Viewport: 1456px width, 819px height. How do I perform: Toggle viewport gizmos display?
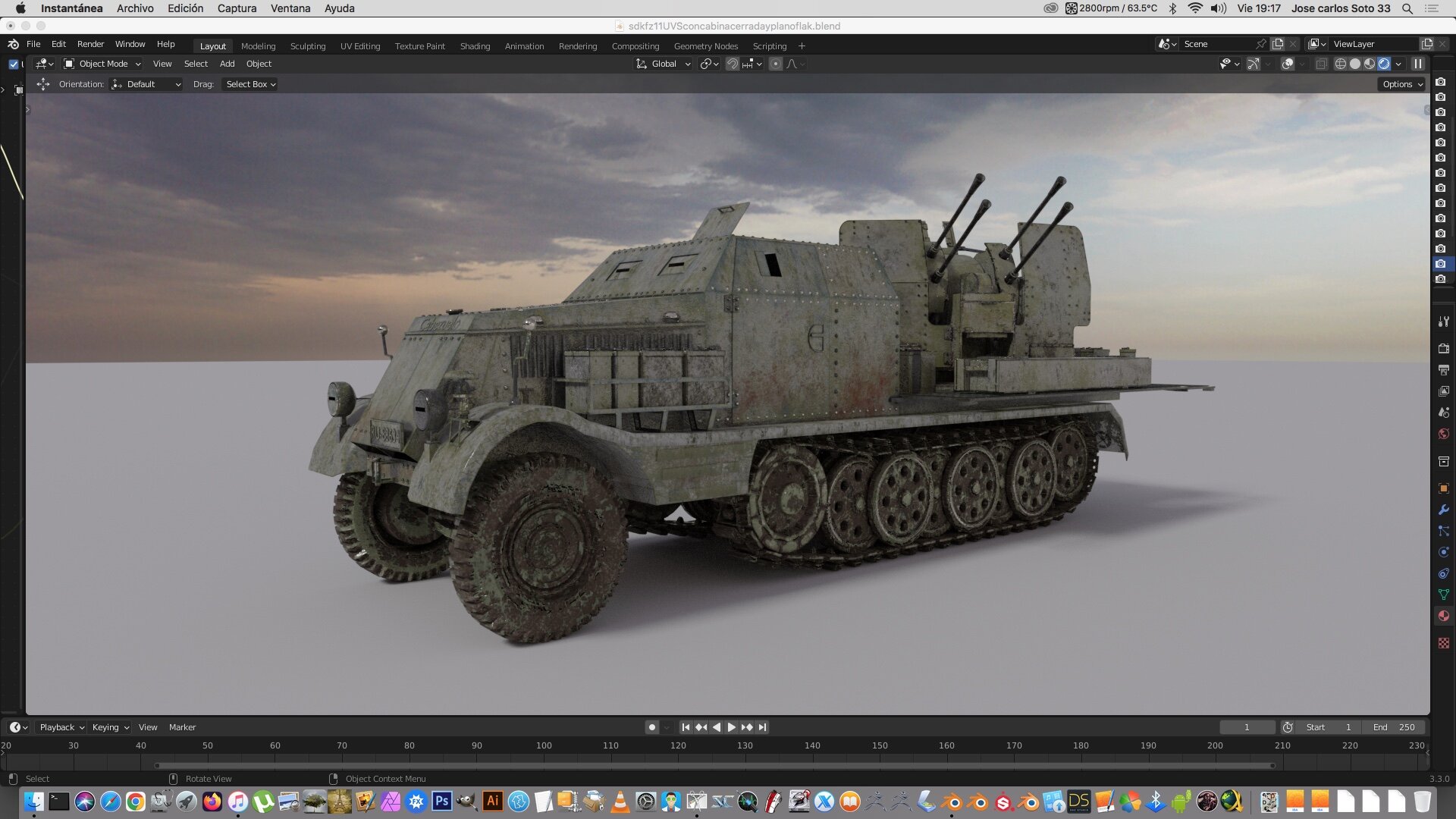1254,64
